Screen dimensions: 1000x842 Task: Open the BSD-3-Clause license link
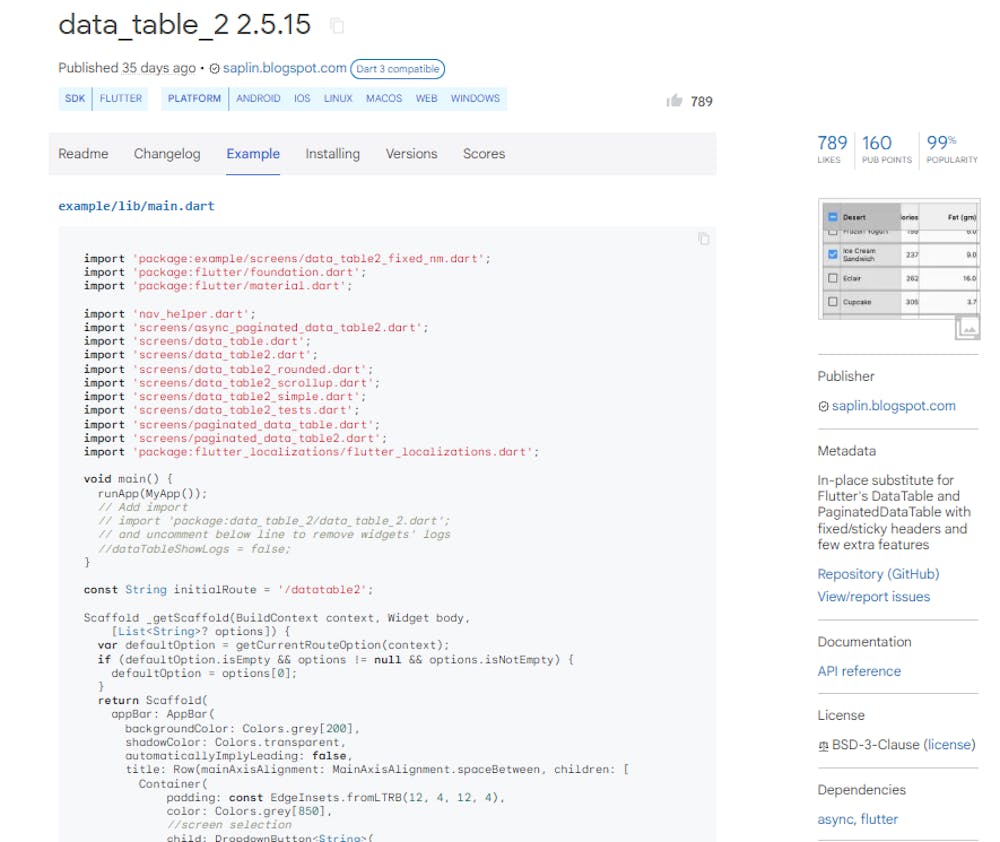[x=950, y=744]
